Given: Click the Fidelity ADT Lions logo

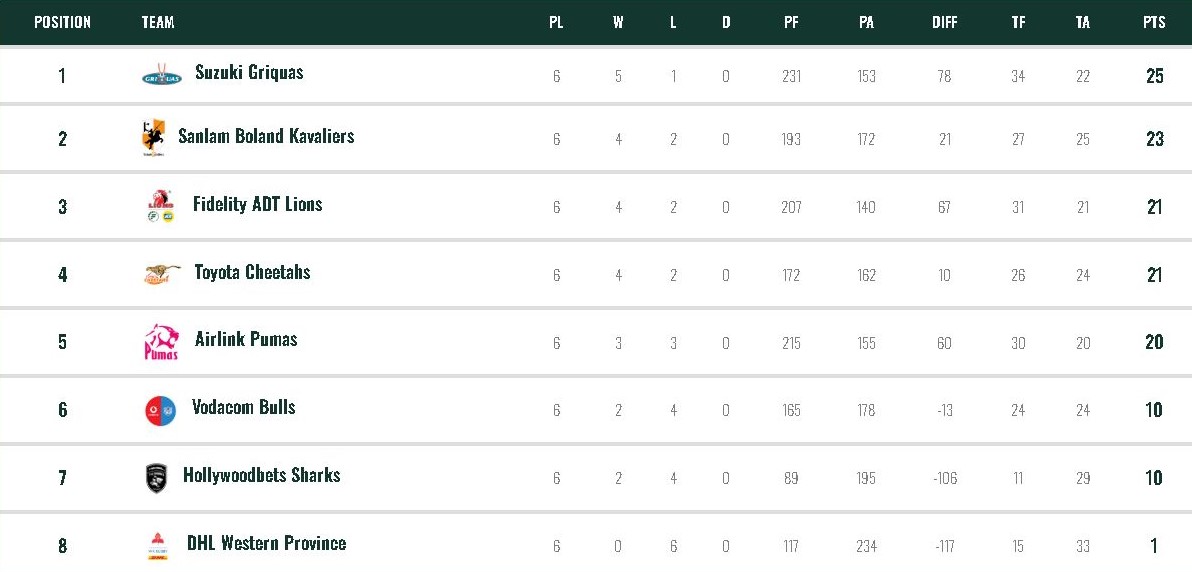Looking at the screenshot, I should coord(159,205).
